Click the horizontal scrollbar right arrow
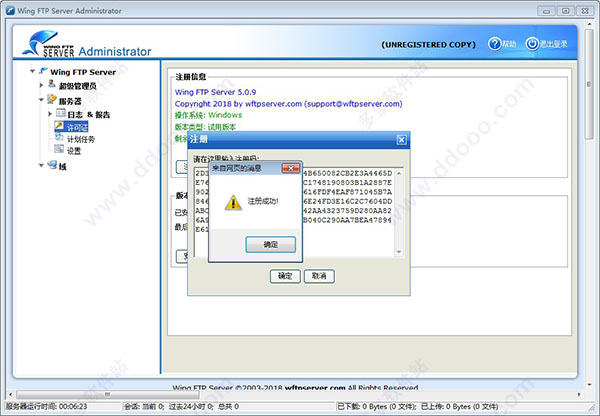600x416 pixels. click(579, 394)
